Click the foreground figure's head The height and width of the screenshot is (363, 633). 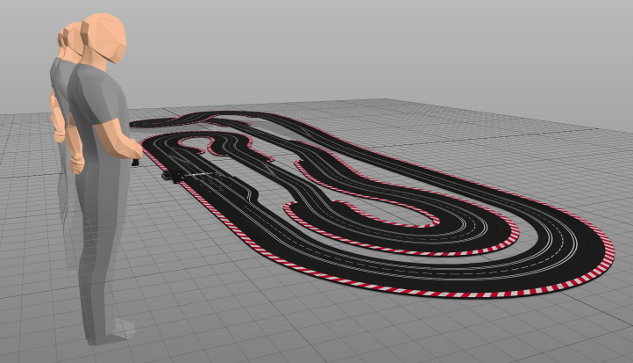[104, 38]
